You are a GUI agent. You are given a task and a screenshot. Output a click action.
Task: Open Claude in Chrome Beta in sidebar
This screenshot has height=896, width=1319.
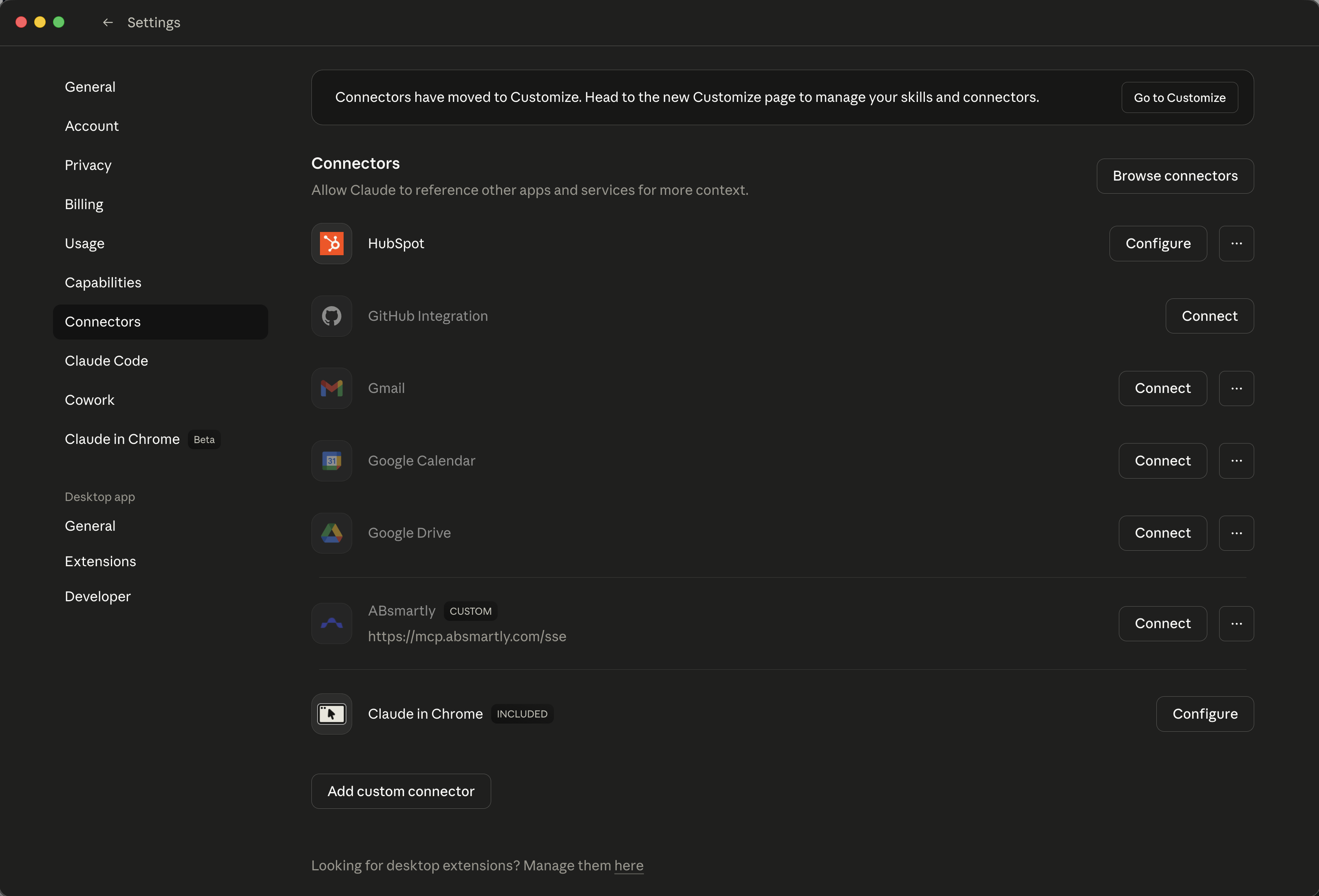(161, 439)
